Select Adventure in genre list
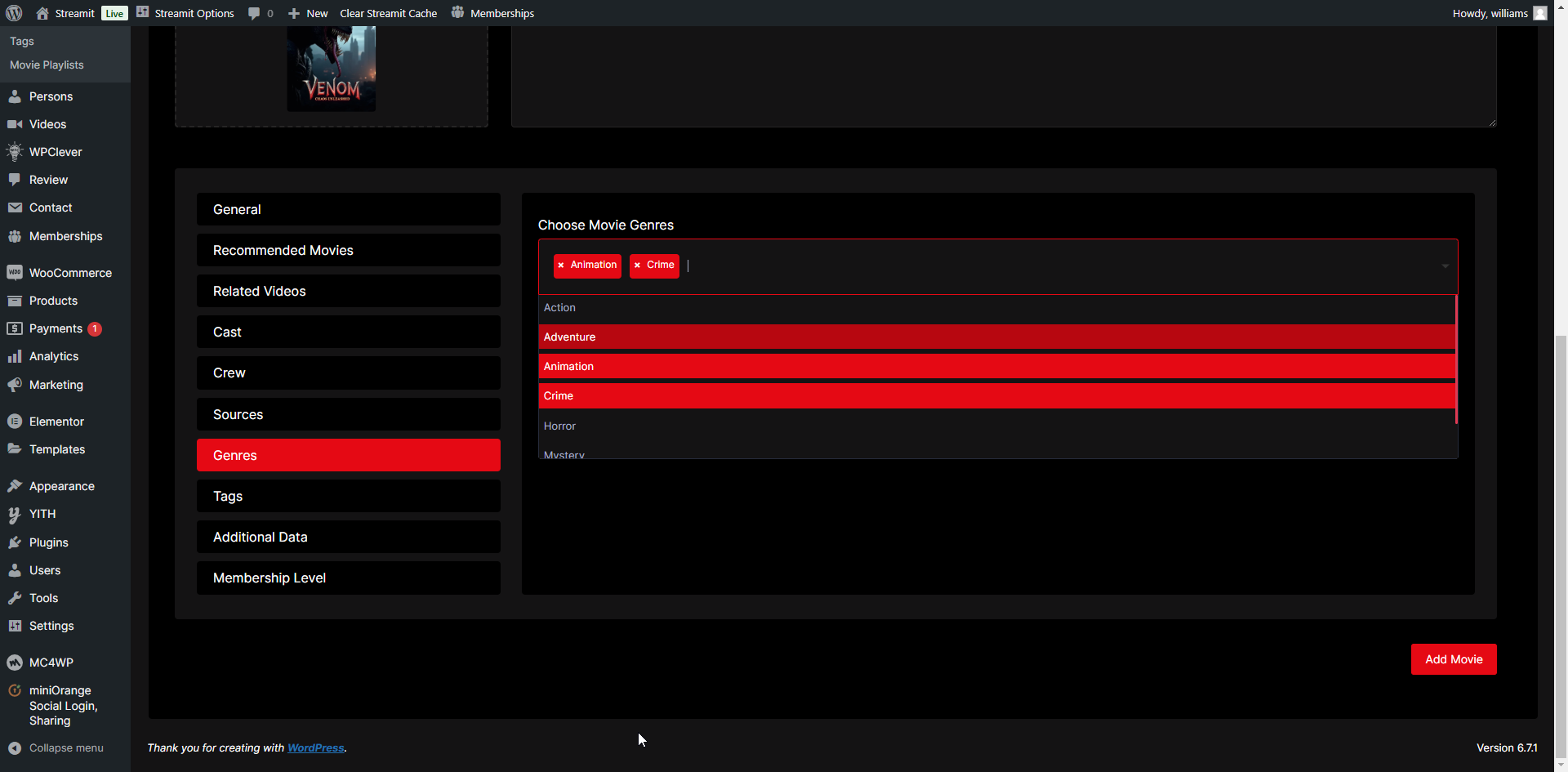 996,337
